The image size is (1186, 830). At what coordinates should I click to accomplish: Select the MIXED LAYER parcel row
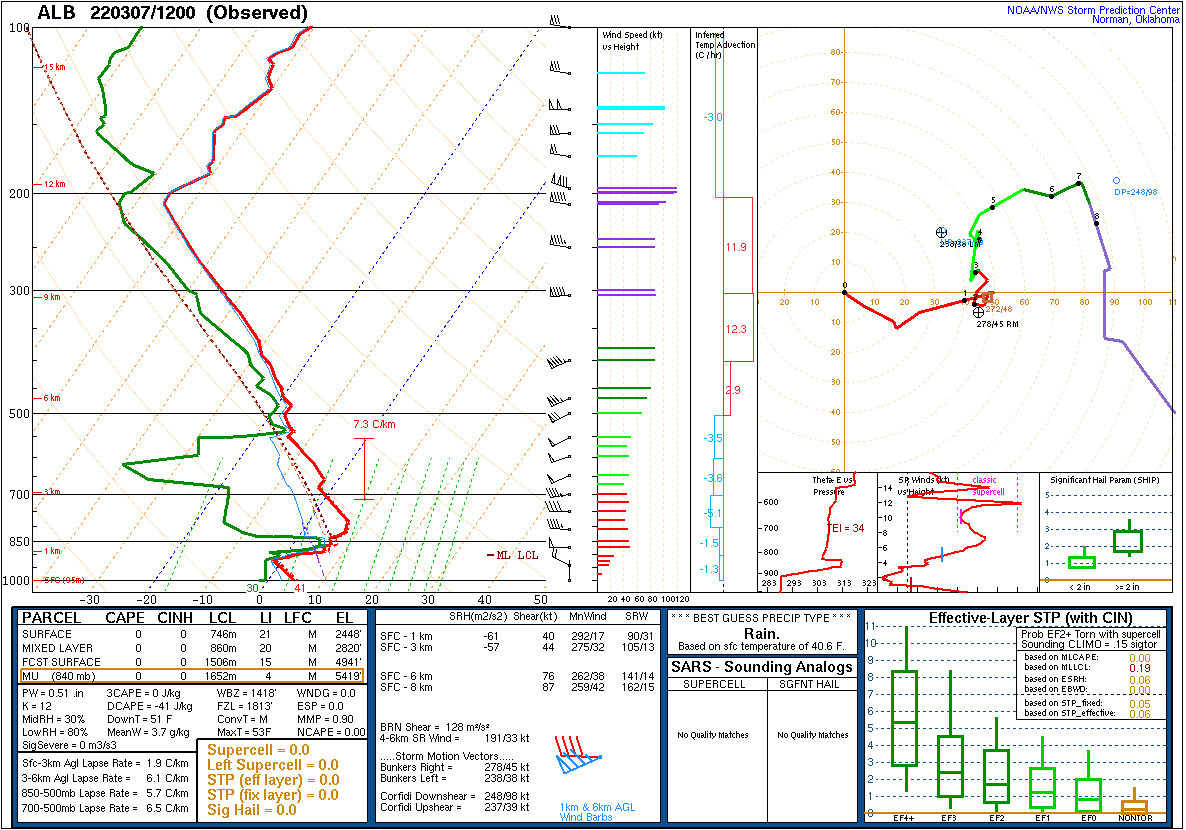pos(191,648)
